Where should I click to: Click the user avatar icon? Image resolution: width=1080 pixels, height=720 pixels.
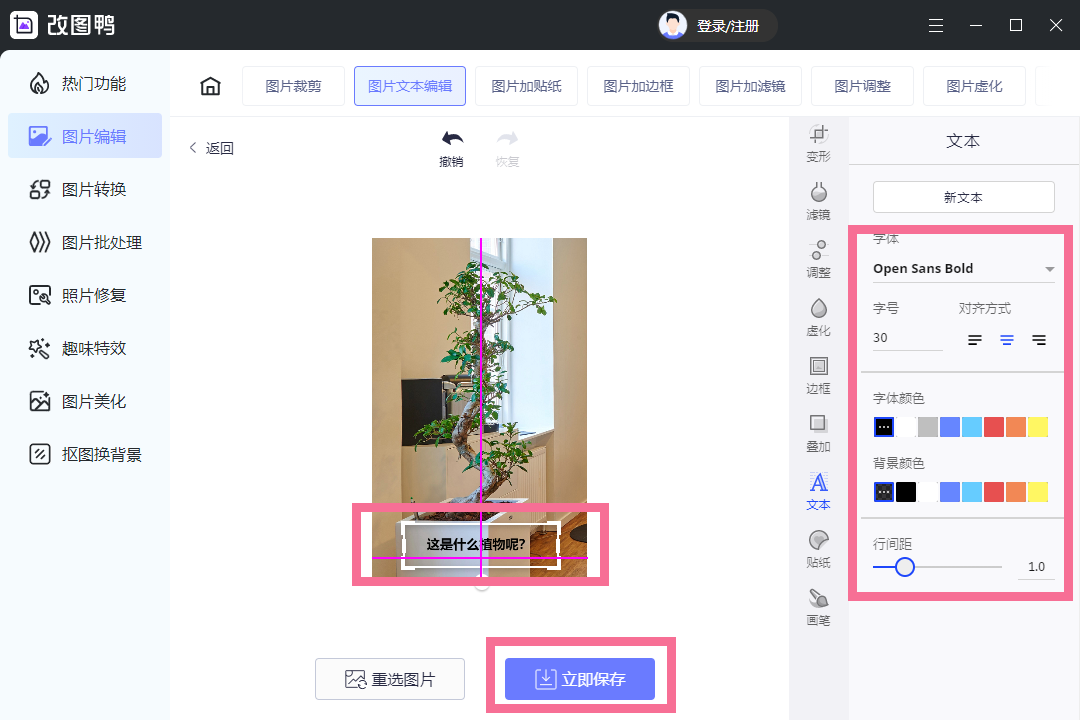coord(673,25)
